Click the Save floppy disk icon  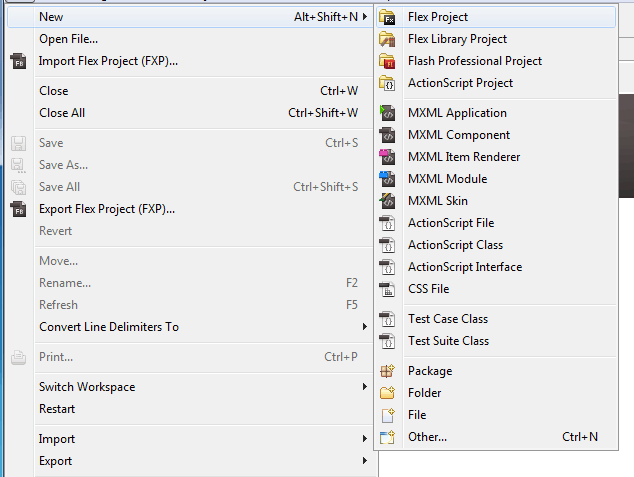(x=19, y=143)
